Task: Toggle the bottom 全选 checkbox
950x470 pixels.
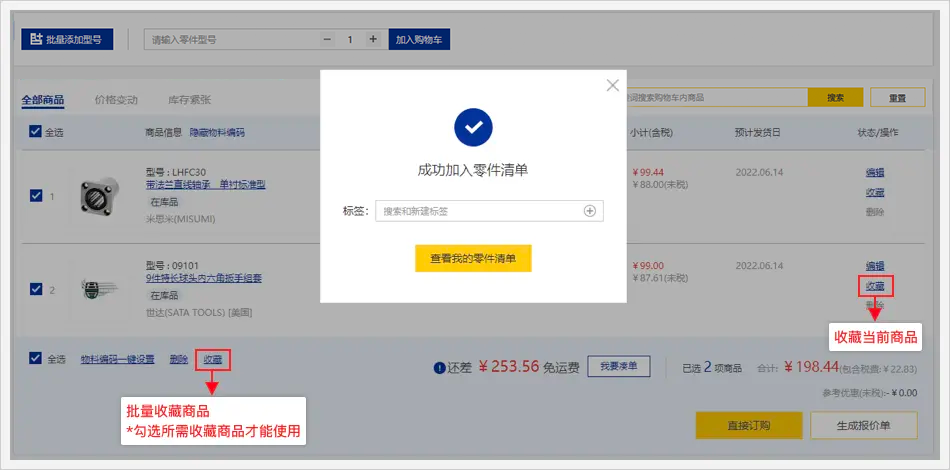Action: 36,359
